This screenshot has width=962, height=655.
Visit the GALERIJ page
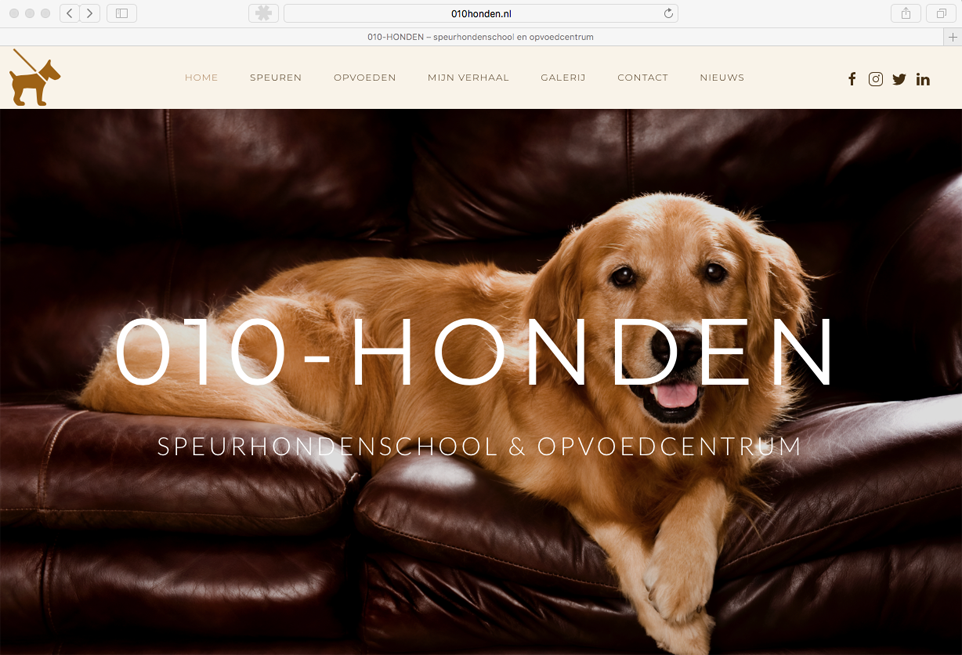click(563, 77)
